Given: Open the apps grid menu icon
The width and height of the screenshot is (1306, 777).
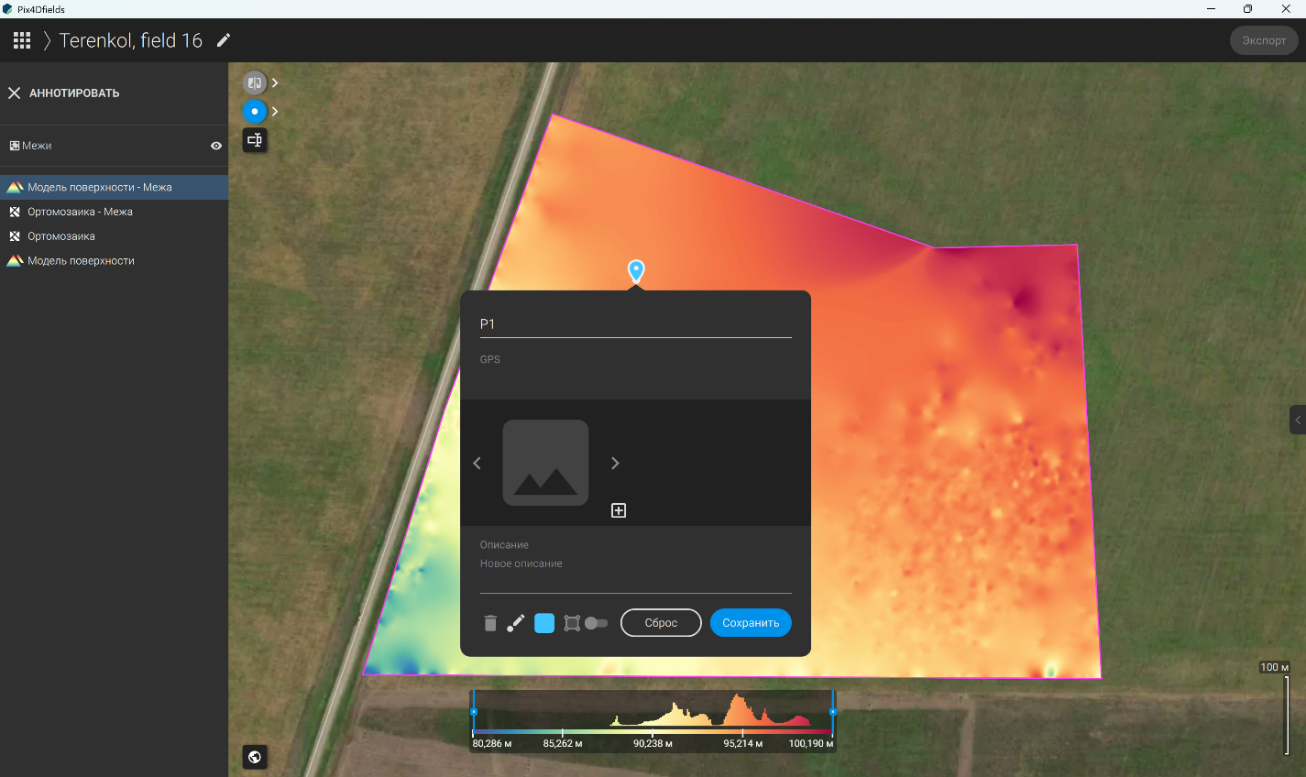Looking at the screenshot, I should (21, 41).
